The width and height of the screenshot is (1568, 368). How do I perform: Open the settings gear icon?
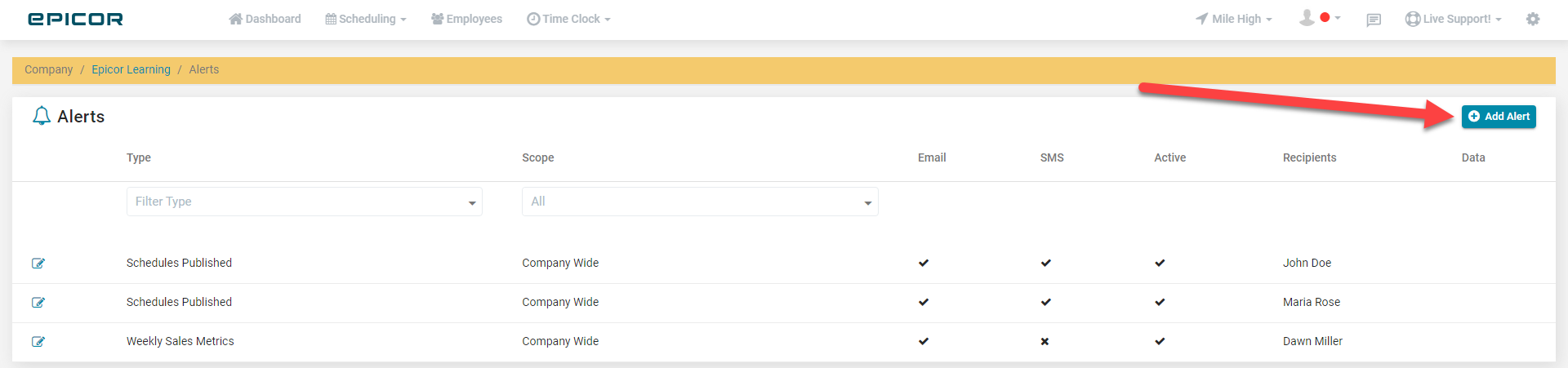pyautogui.click(x=1533, y=19)
